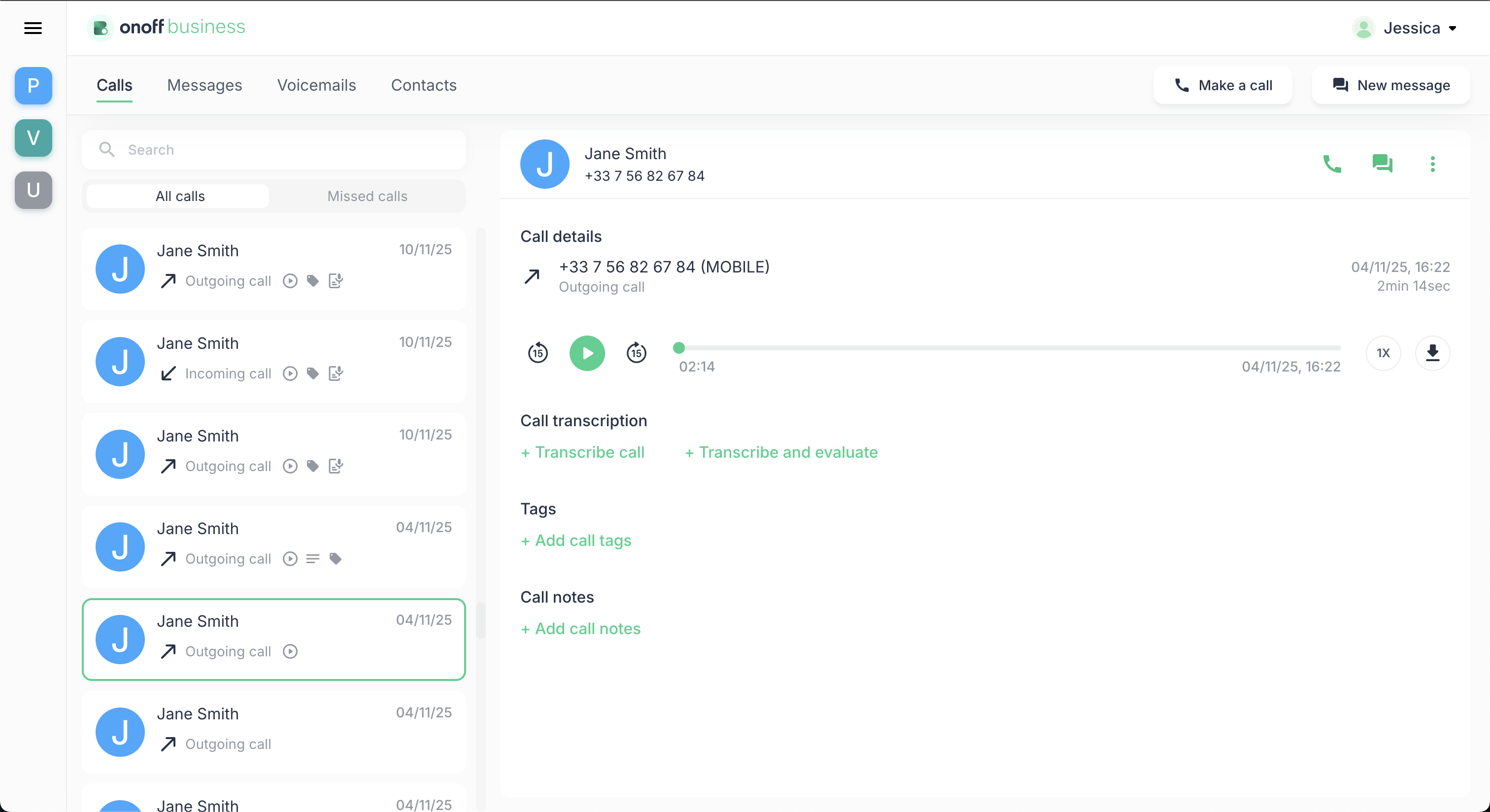
Task: Click + Add call notes link
Action: pos(581,629)
